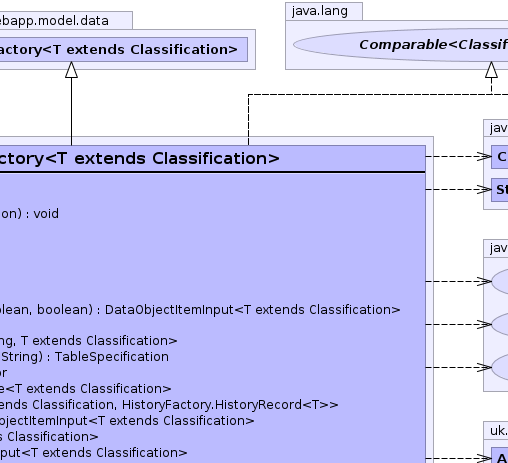508x463 pixels.
Task: Select the class box labeled A at the bottom right
Action: click(x=500, y=455)
